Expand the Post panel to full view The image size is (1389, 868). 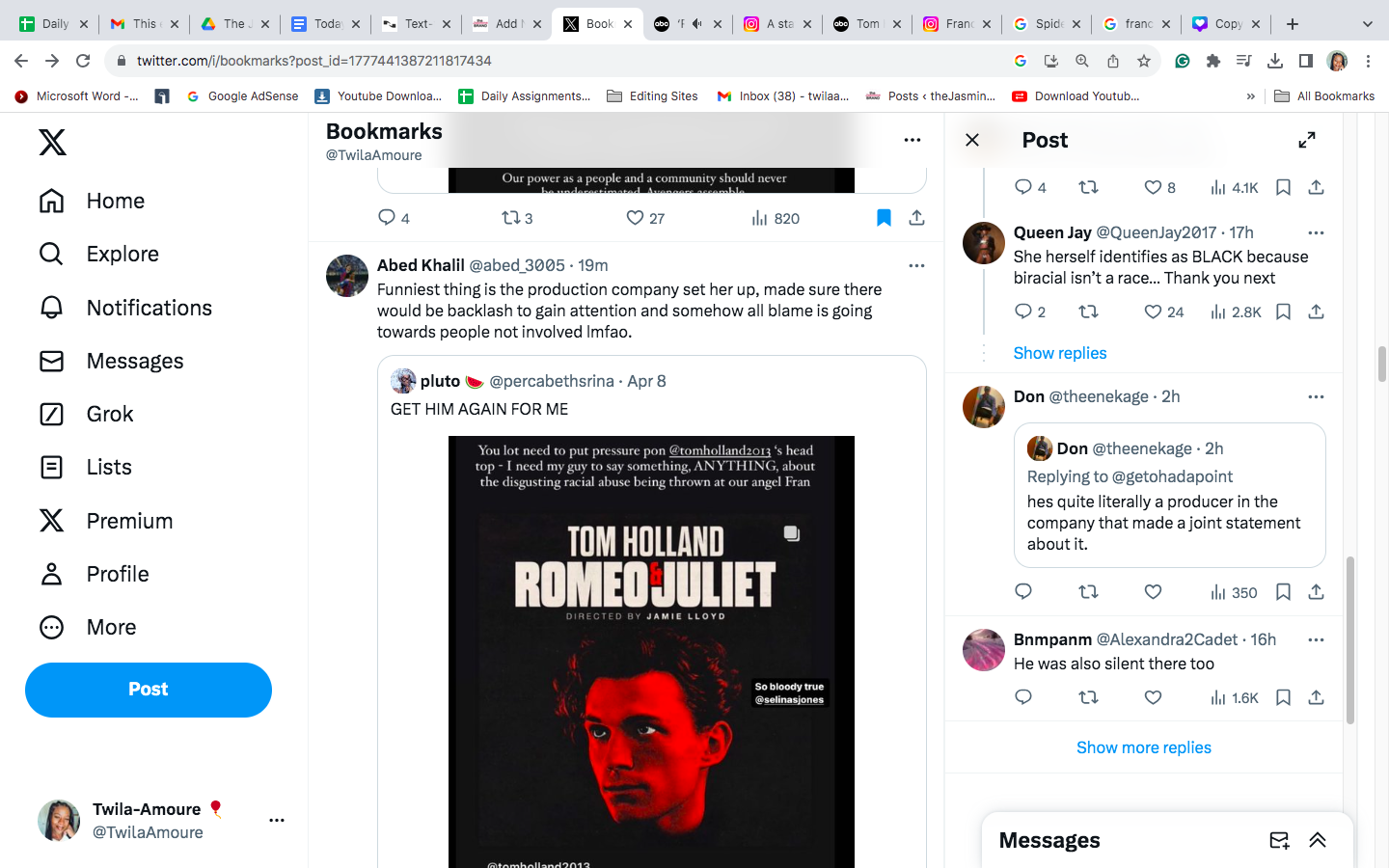pyautogui.click(x=1307, y=140)
